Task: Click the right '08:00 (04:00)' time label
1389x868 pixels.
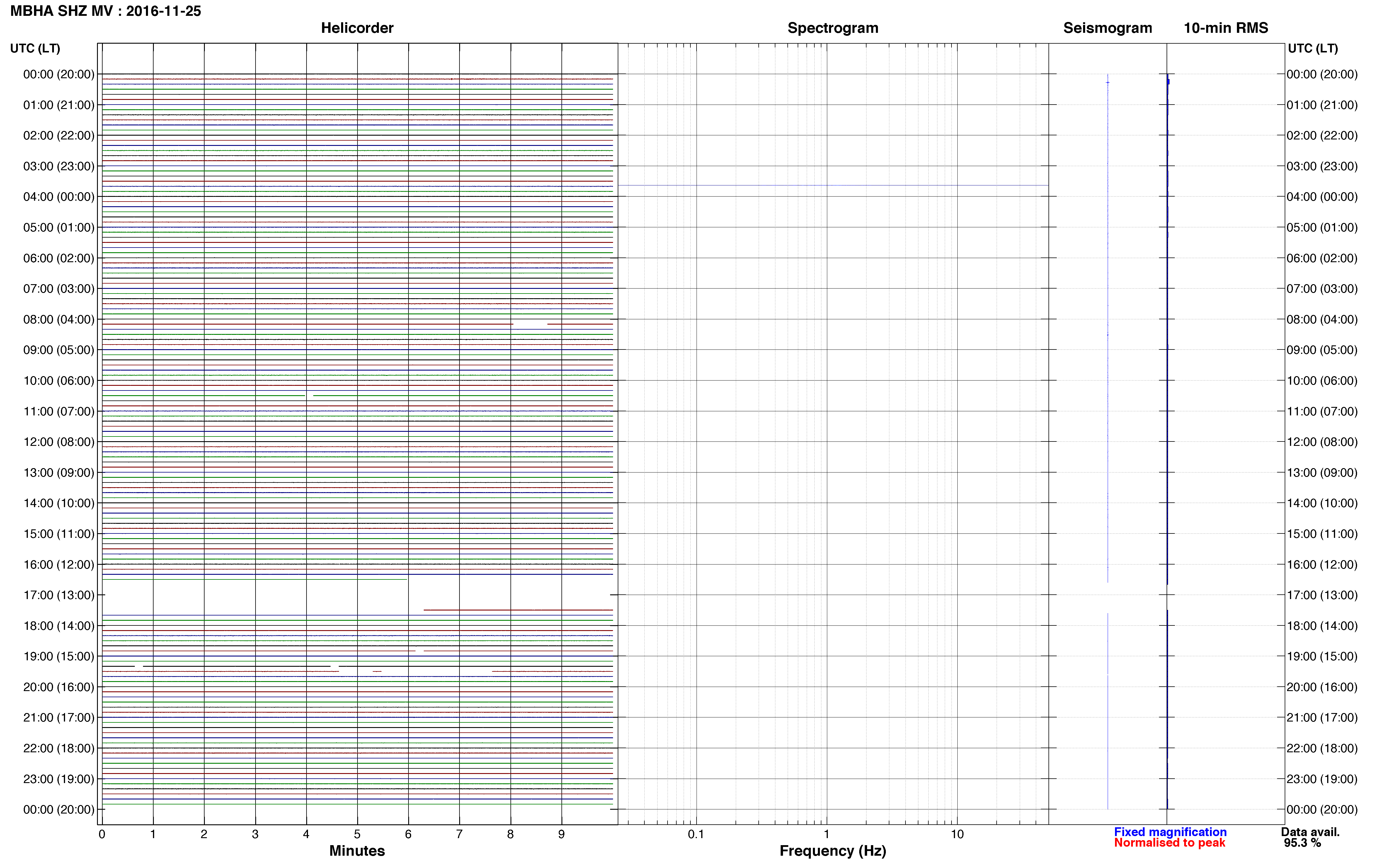Action: point(1322,319)
